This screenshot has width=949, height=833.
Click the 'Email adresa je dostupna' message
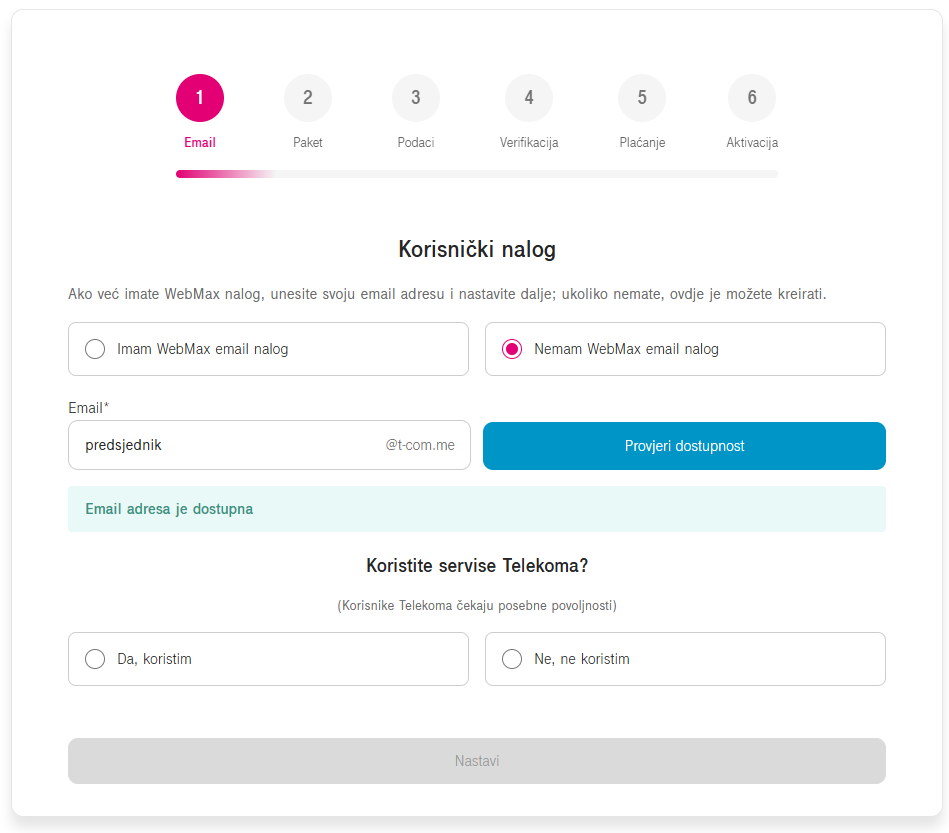point(169,509)
